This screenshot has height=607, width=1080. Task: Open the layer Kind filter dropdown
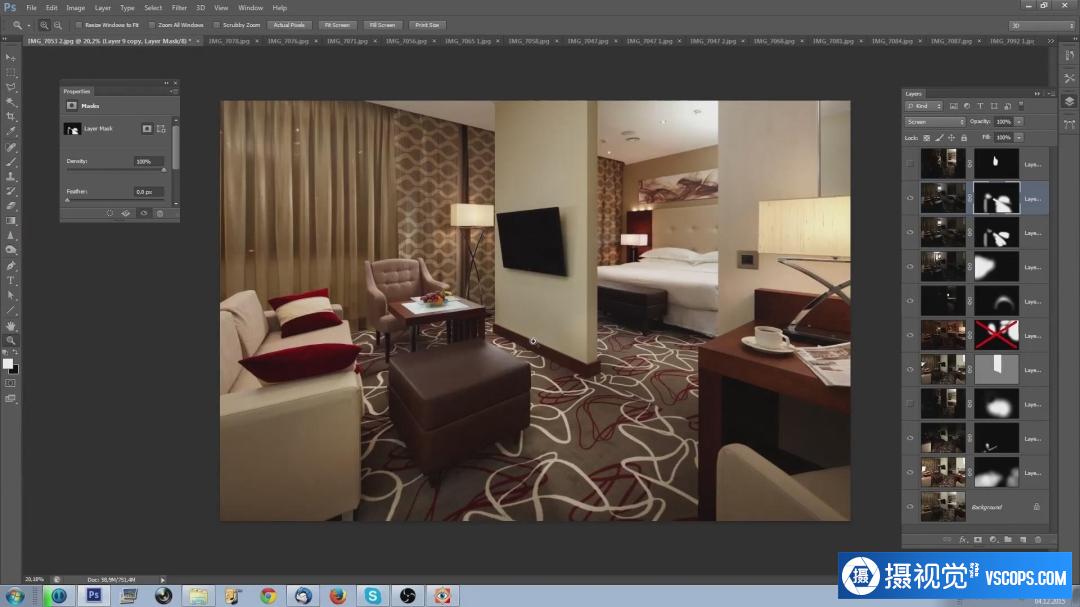pyautogui.click(x=924, y=106)
